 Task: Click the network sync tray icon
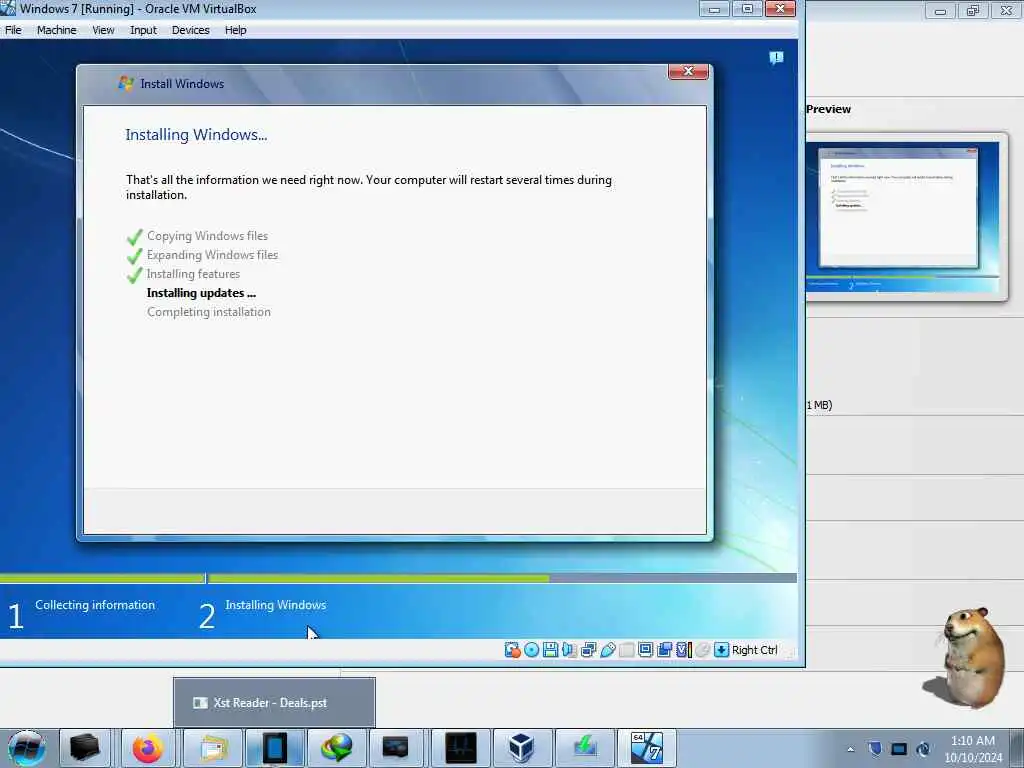tap(923, 749)
